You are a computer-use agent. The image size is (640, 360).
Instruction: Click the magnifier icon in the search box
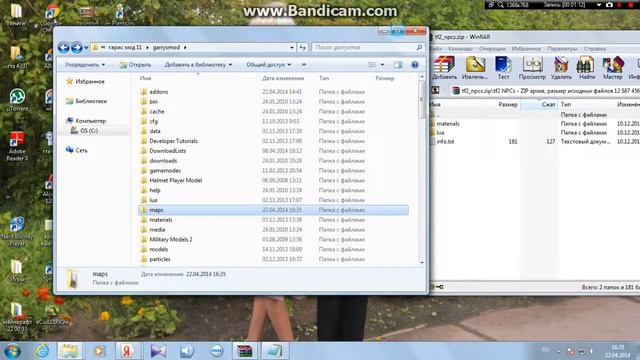coord(419,48)
